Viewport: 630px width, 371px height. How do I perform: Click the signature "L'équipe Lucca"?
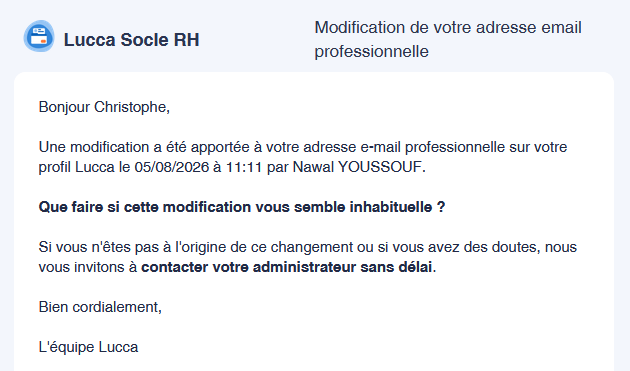(x=88, y=347)
